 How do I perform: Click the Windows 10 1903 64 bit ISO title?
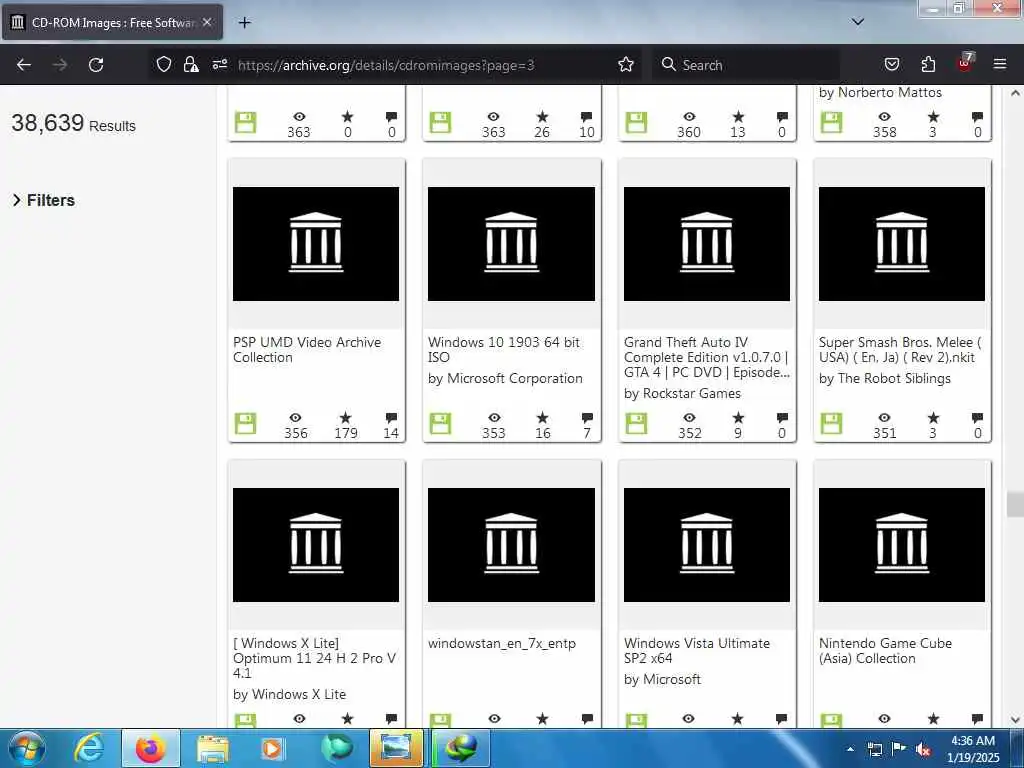click(x=504, y=349)
